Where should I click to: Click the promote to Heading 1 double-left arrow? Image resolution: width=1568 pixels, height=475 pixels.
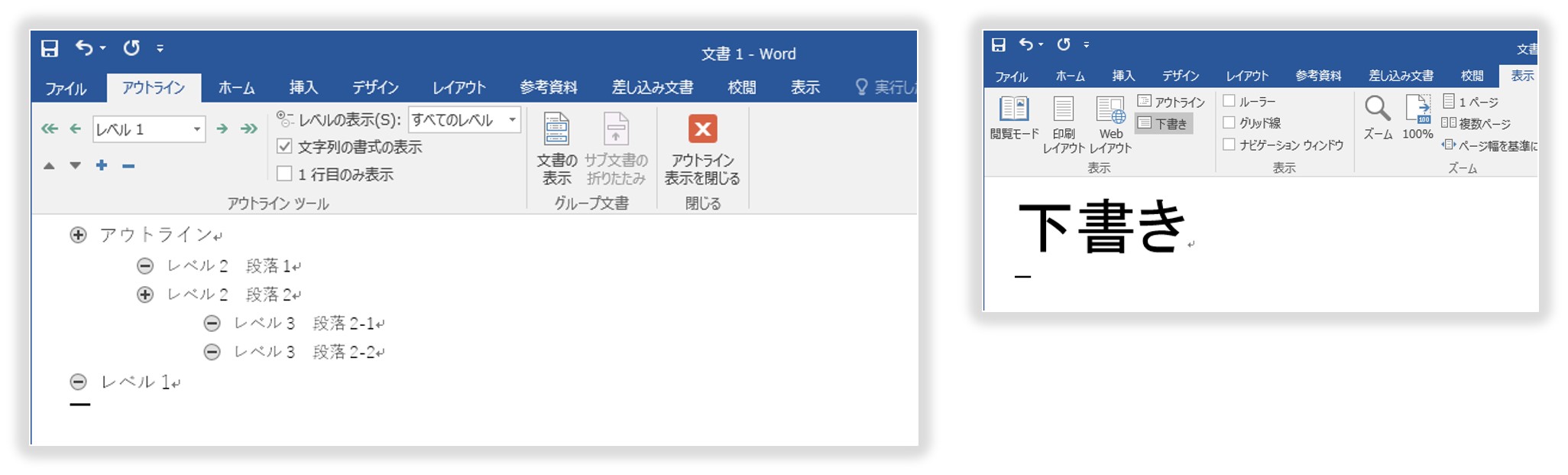pos(50,129)
